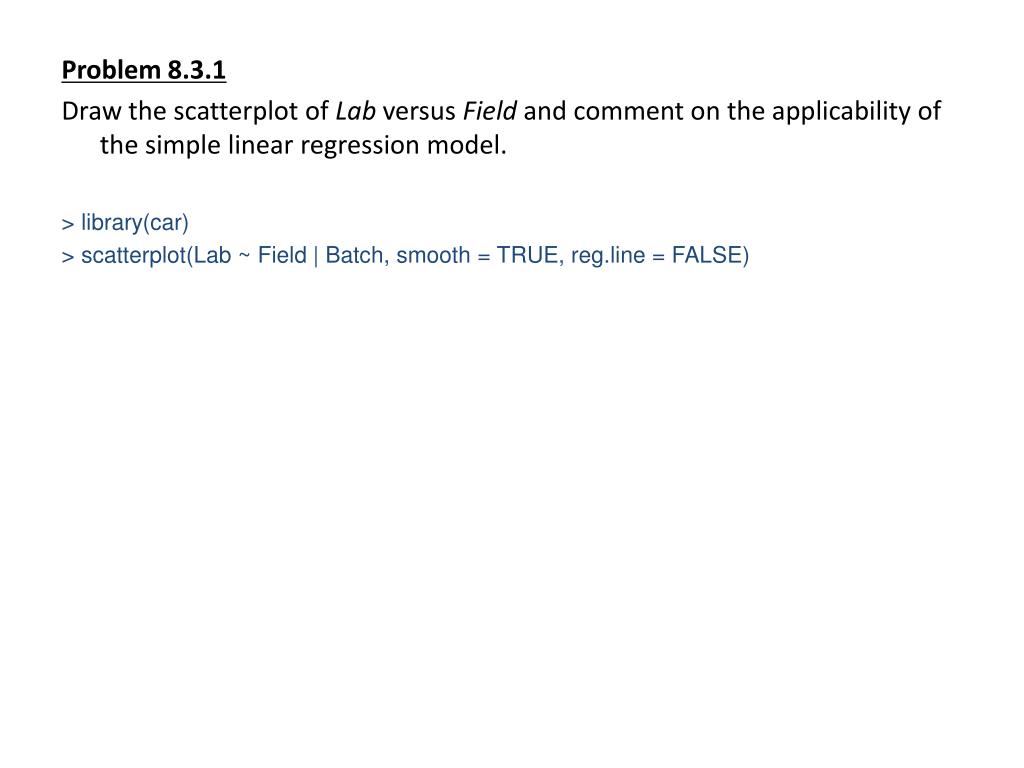Screen dimensions: 1024x768
Task: Click the smooth argument name in the code
Action: pyautogui.click(x=433, y=255)
